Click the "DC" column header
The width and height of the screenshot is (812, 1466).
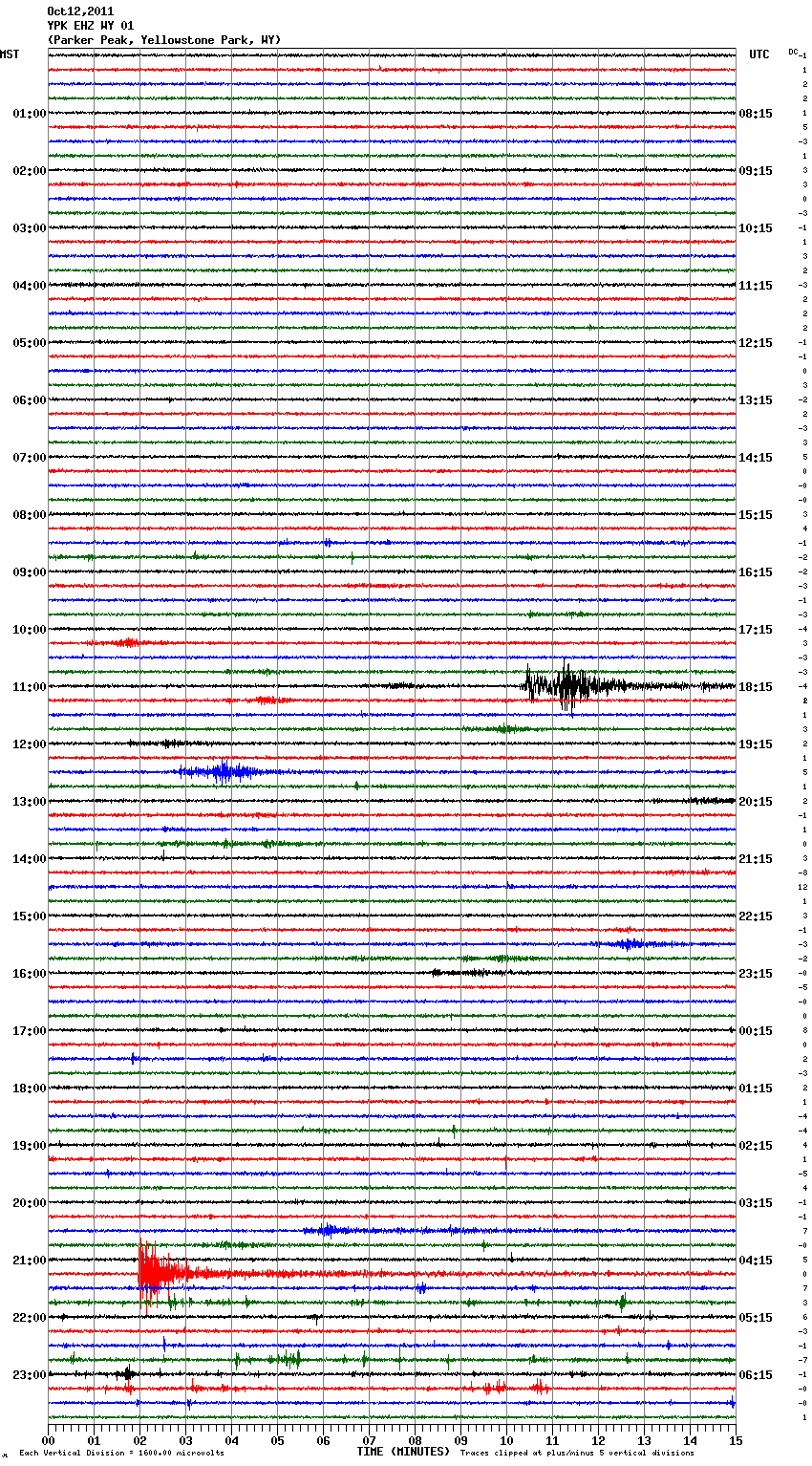[x=793, y=52]
